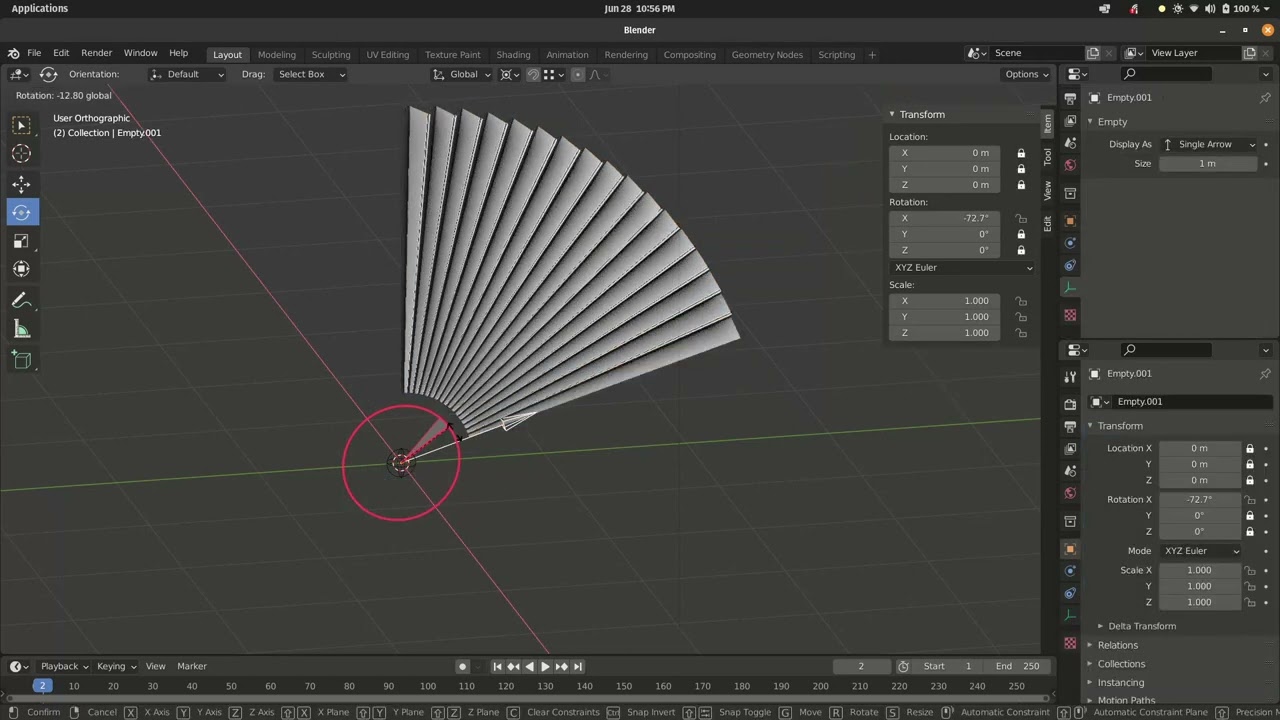Enable auto keying record button in timeline
This screenshot has width=1280, height=720.
[462, 666]
